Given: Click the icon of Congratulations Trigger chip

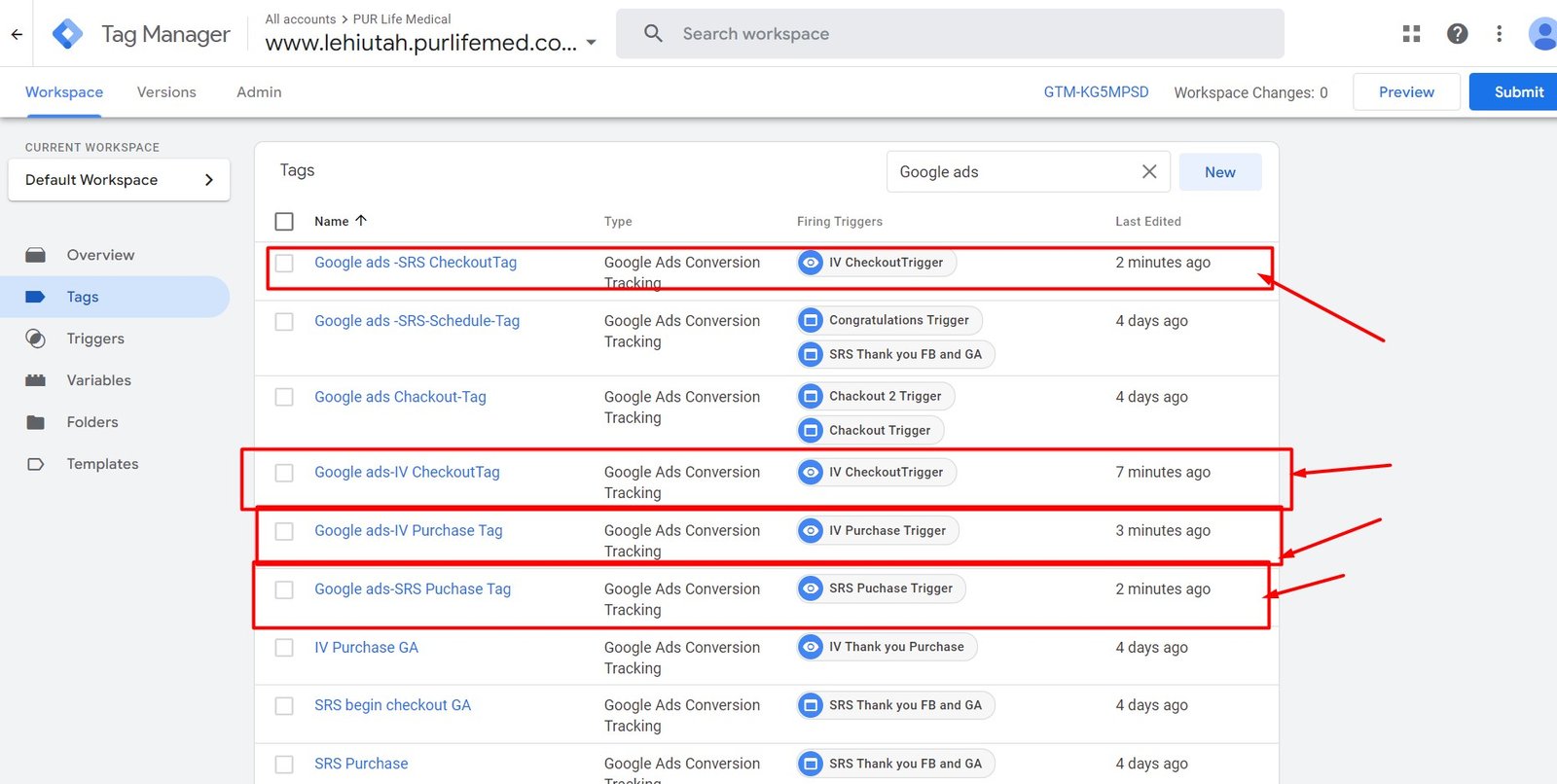Looking at the screenshot, I should coord(811,320).
